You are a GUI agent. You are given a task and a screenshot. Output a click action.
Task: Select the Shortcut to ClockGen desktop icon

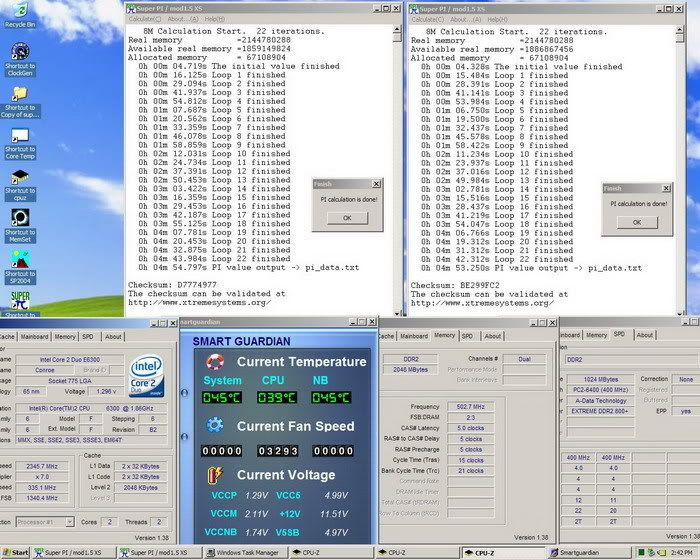(x=20, y=59)
